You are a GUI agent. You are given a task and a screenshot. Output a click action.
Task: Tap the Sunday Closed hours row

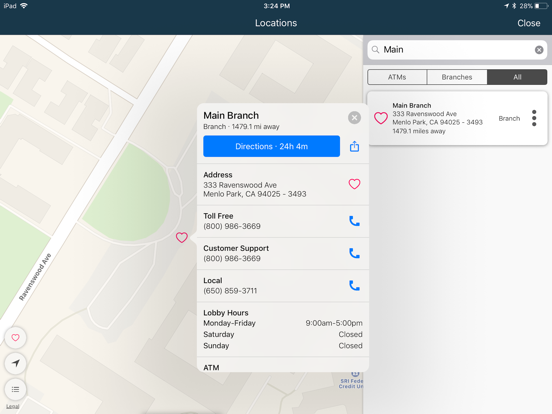(x=283, y=346)
